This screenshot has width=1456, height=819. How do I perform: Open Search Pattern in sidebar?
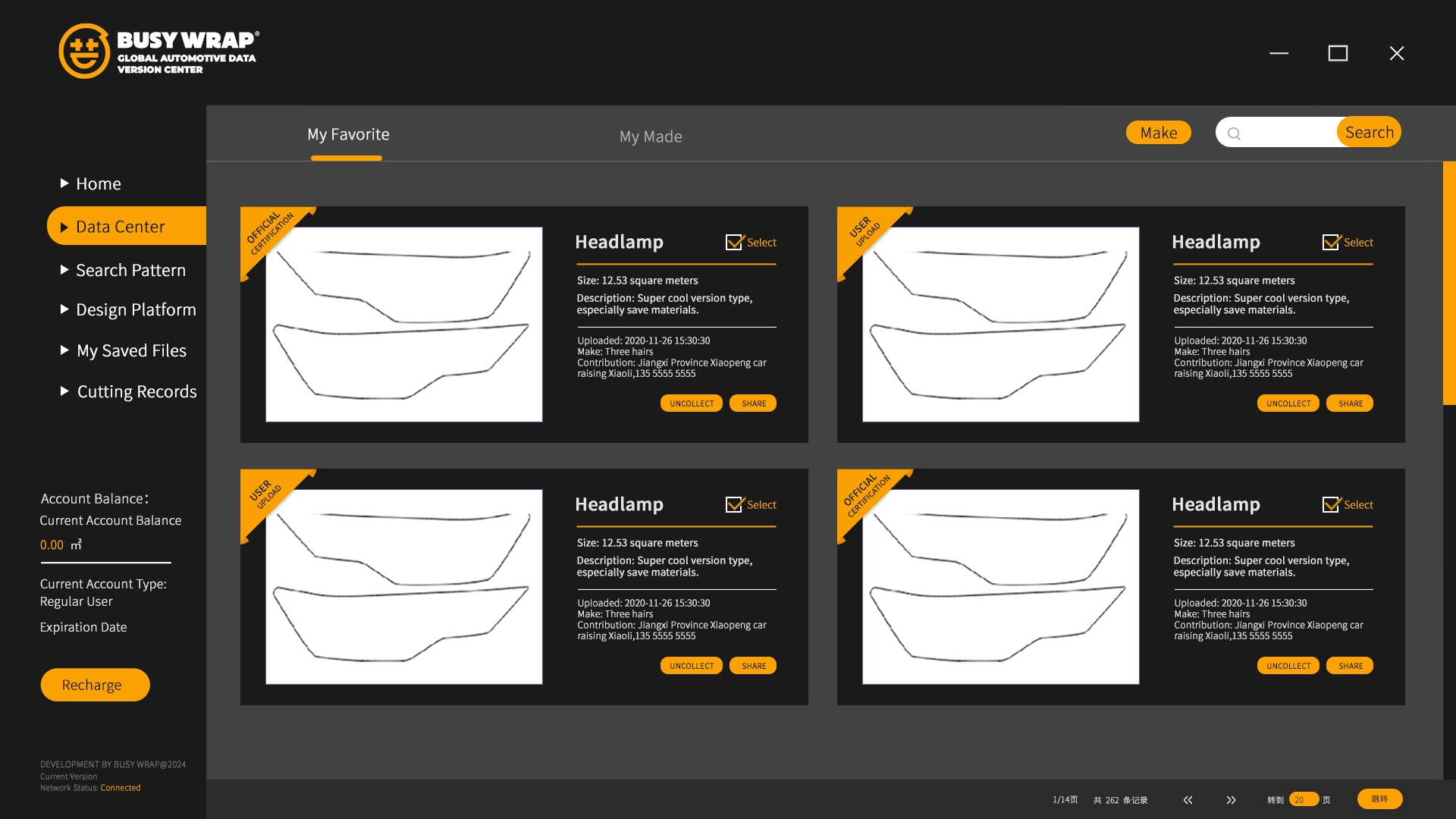pos(130,270)
